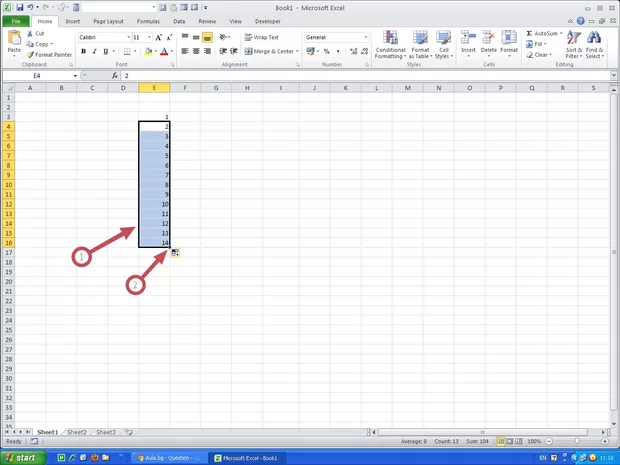
Task: Open the Clear dropdown in Editing
Action: 539,55
